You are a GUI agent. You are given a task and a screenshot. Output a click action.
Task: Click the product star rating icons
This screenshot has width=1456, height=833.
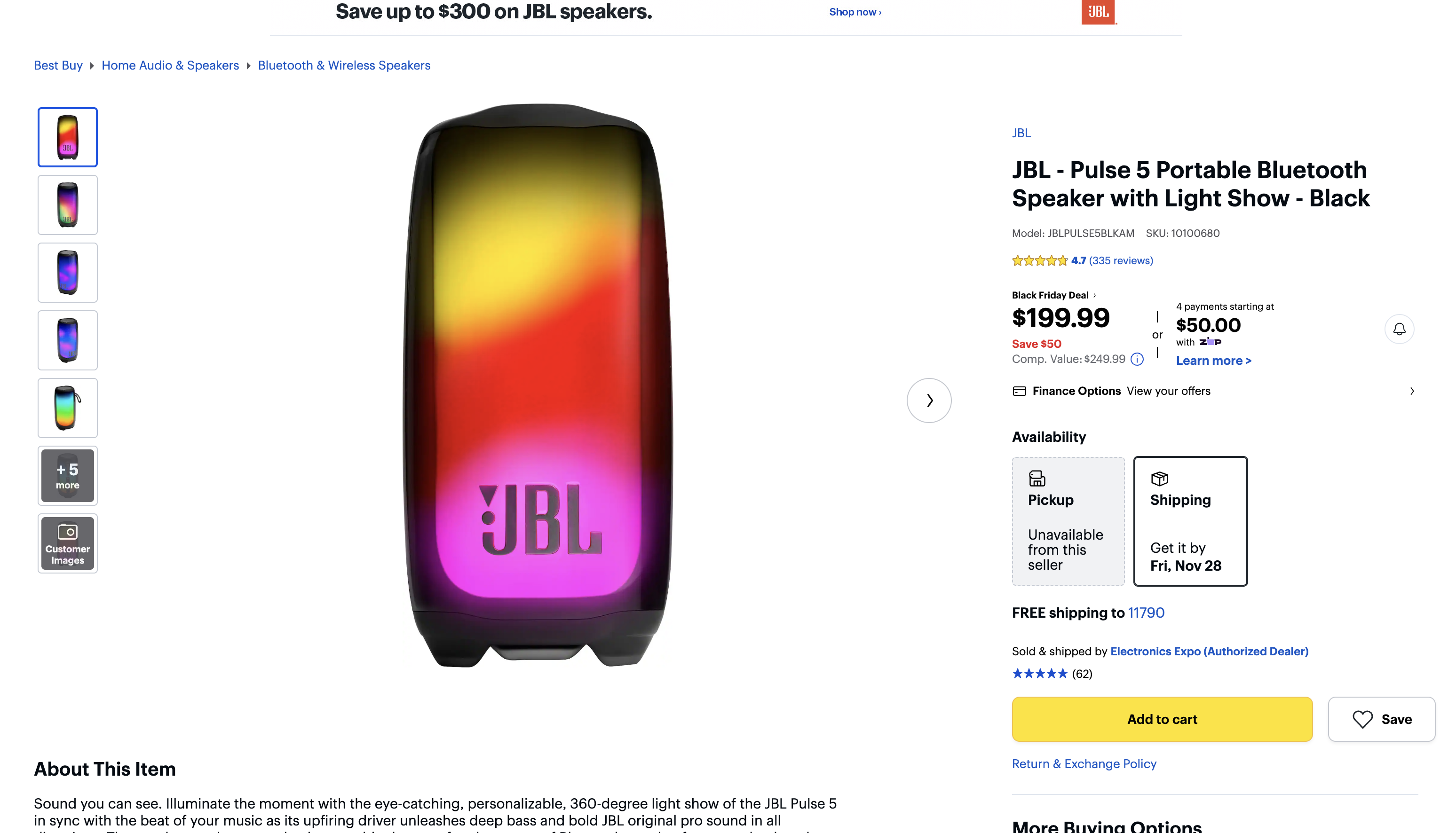(1040, 261)
